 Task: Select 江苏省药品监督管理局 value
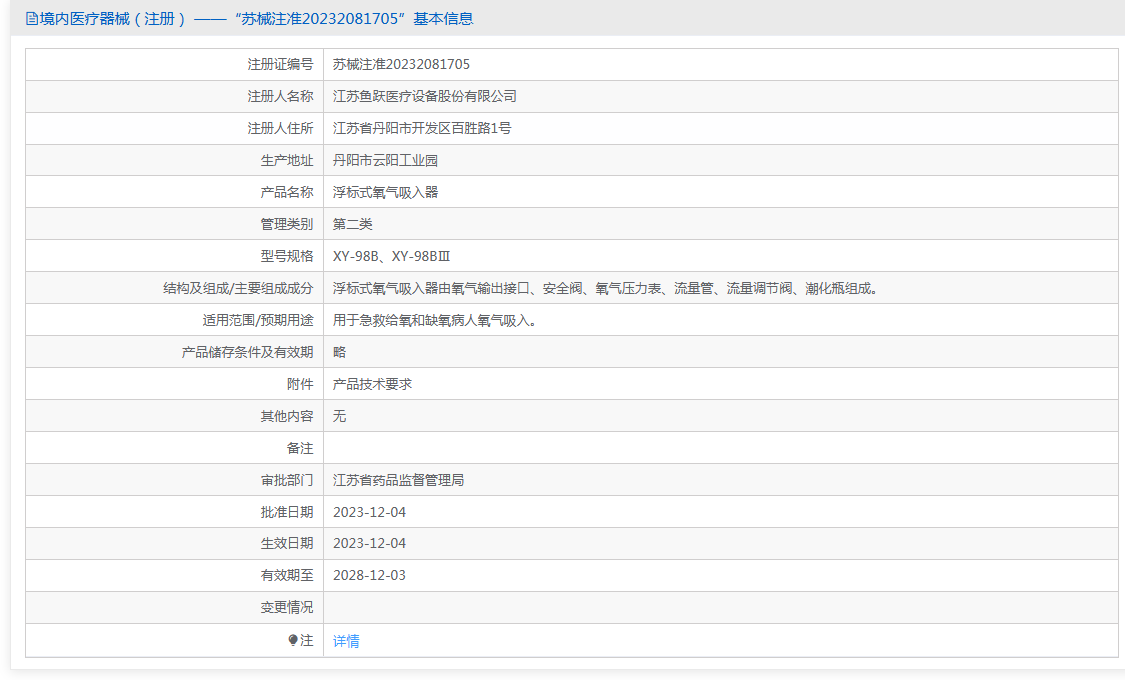tap(398, 481)
